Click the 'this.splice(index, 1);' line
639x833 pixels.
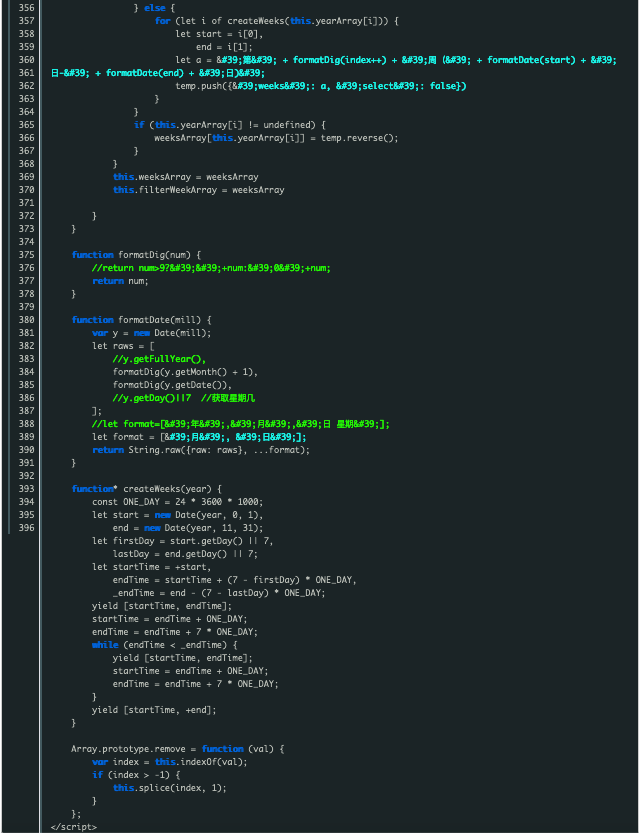pos(170,788)
